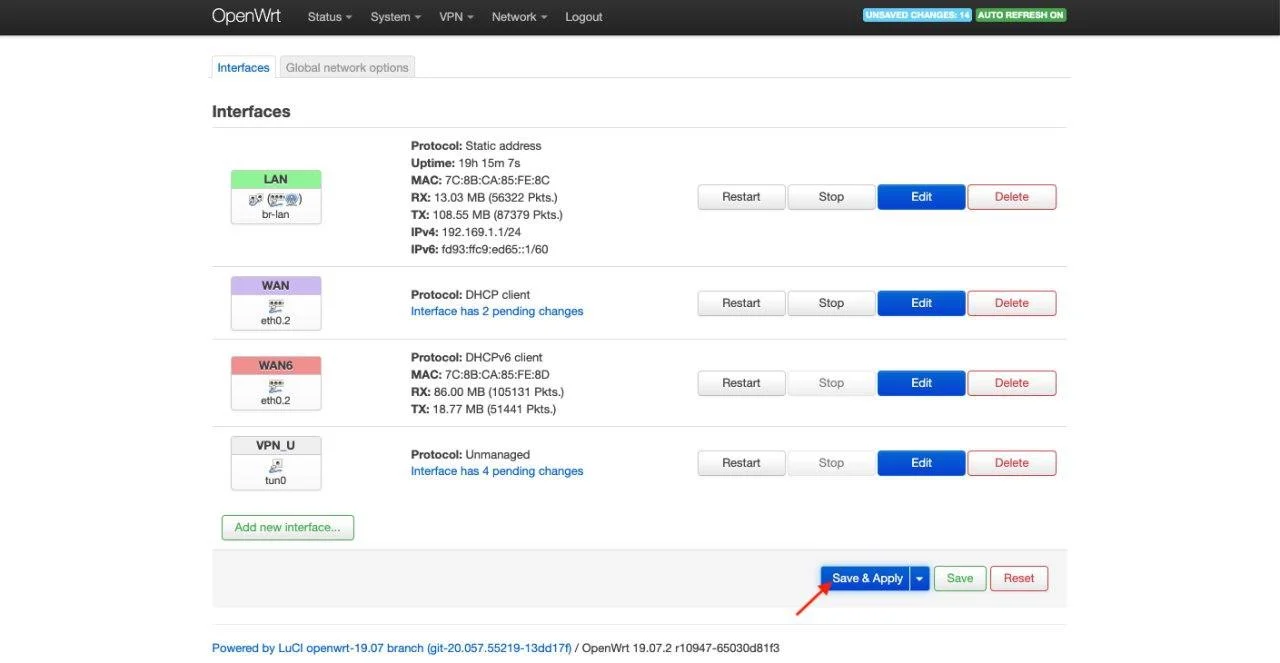Viewport: 1280px width, 663px height.
Task: Select the Interfaces tab
Action: 243,68
